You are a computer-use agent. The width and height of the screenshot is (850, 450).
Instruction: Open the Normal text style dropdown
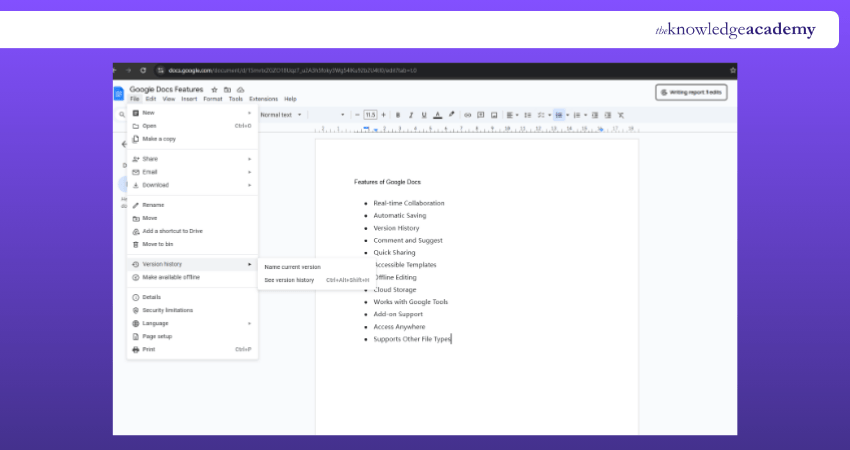click(x=282, y=115)
